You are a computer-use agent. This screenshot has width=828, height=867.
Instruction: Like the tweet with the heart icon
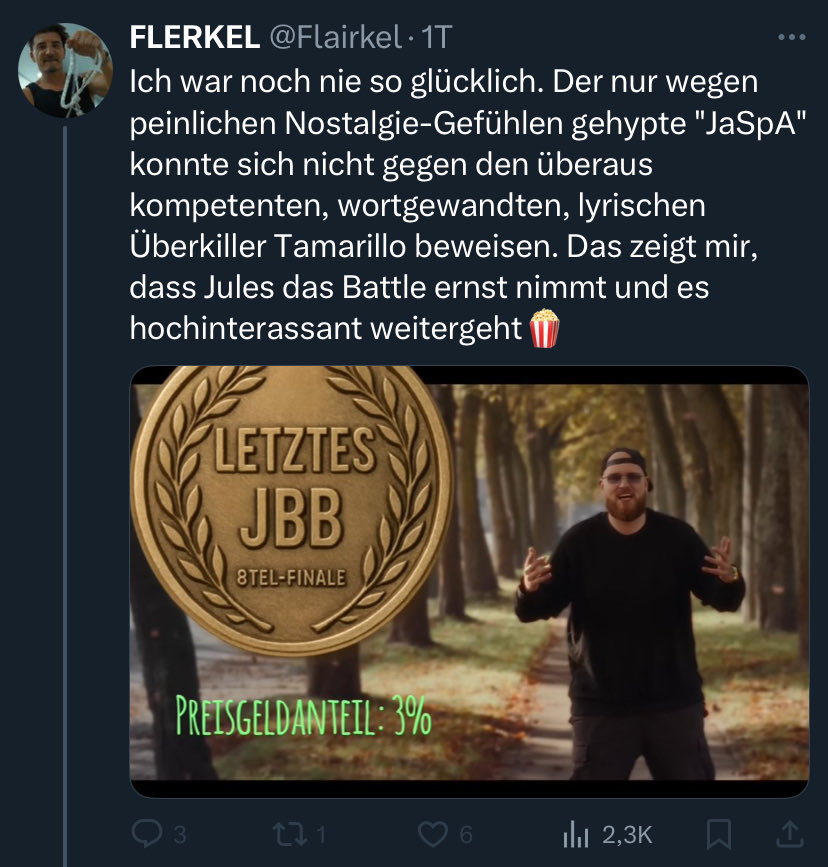pyautogui.click(x=433, y=834)
